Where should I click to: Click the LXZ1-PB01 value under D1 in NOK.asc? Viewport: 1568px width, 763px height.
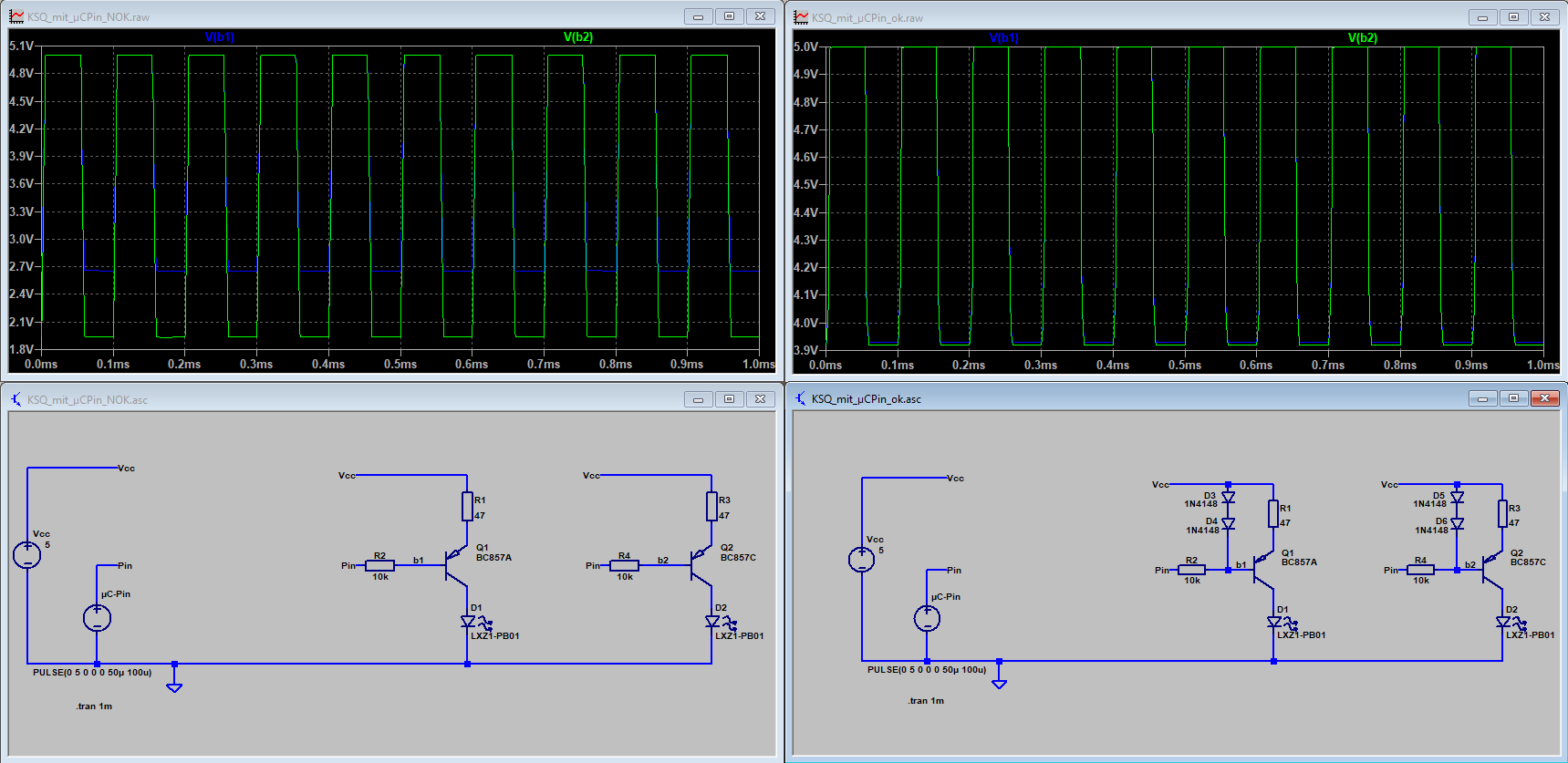pyautogui.click(x=495, y=636)
